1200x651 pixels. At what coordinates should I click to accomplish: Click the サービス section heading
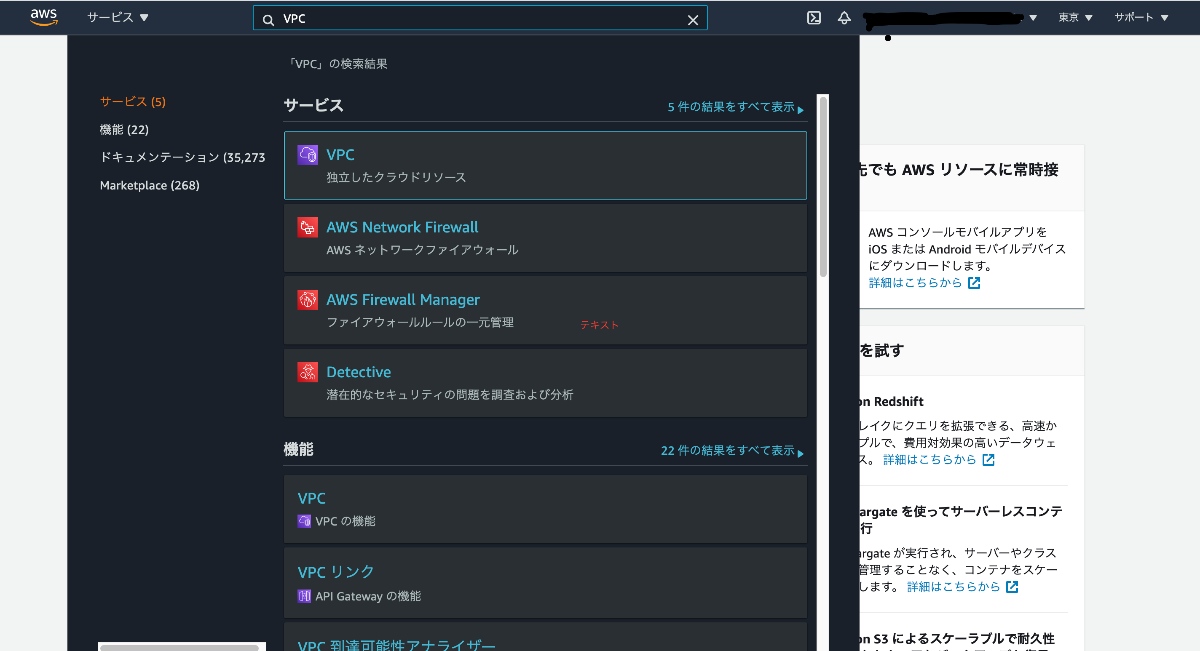point(313,106)
